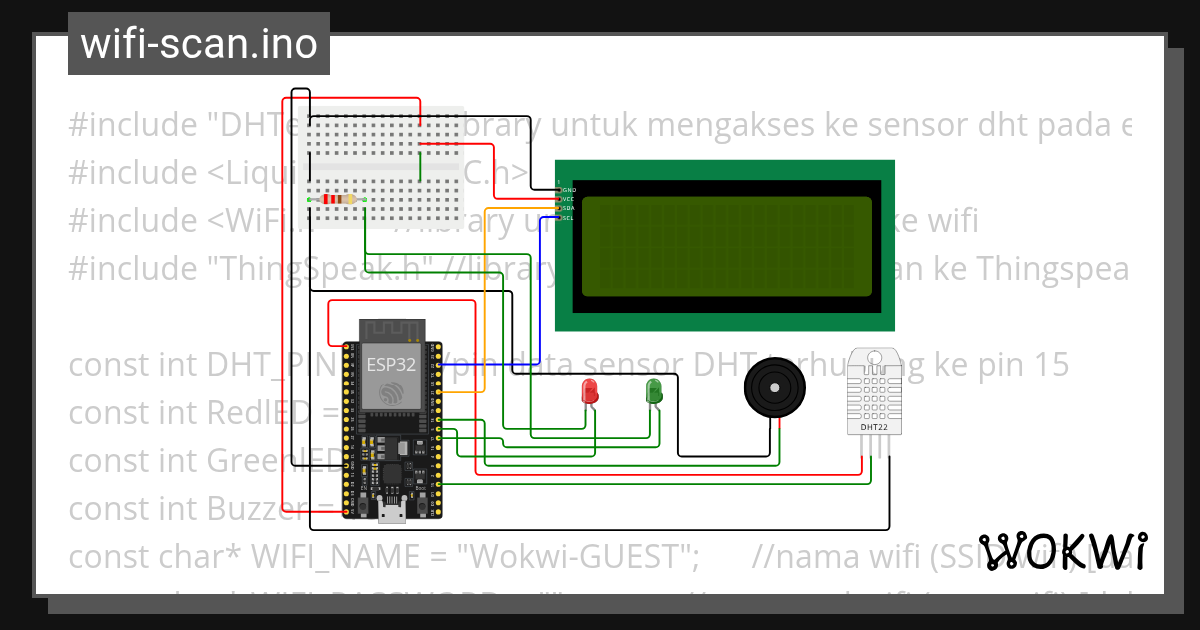Click the round buzzer component
Screen dimensions: 1200x630
pos(774,388)
